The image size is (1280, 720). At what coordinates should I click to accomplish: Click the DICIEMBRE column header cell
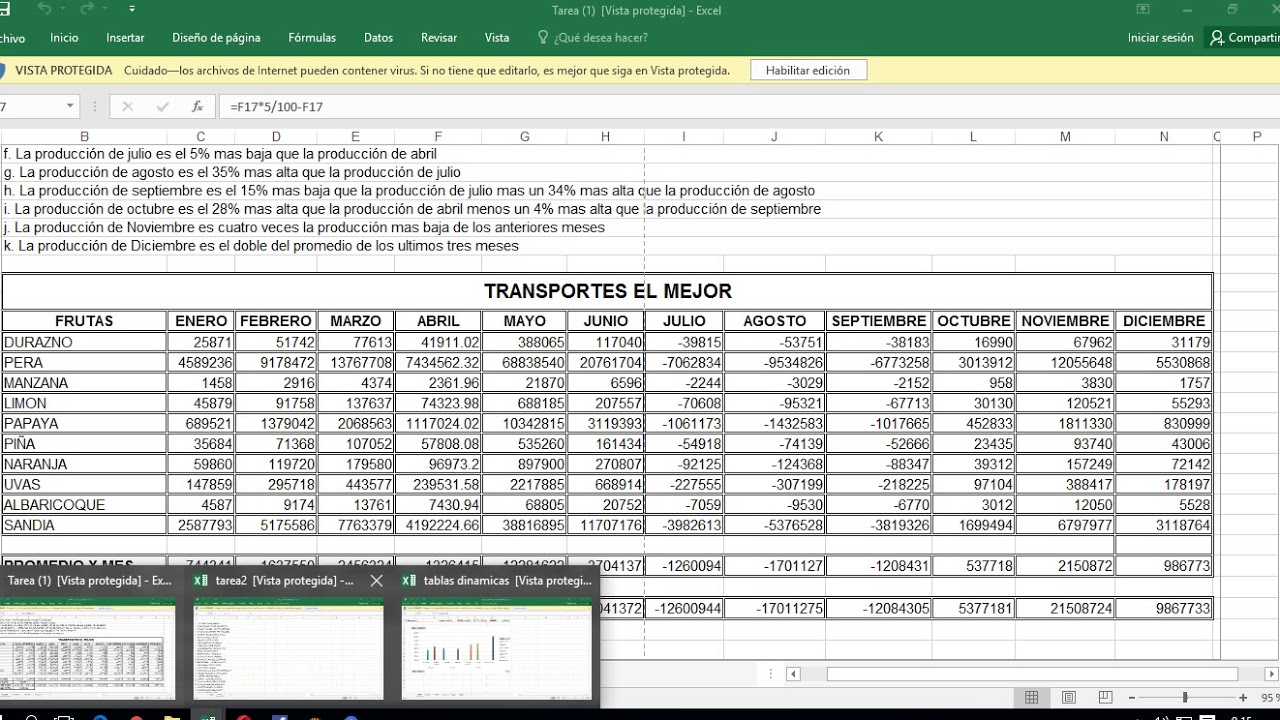[1164, 321]
